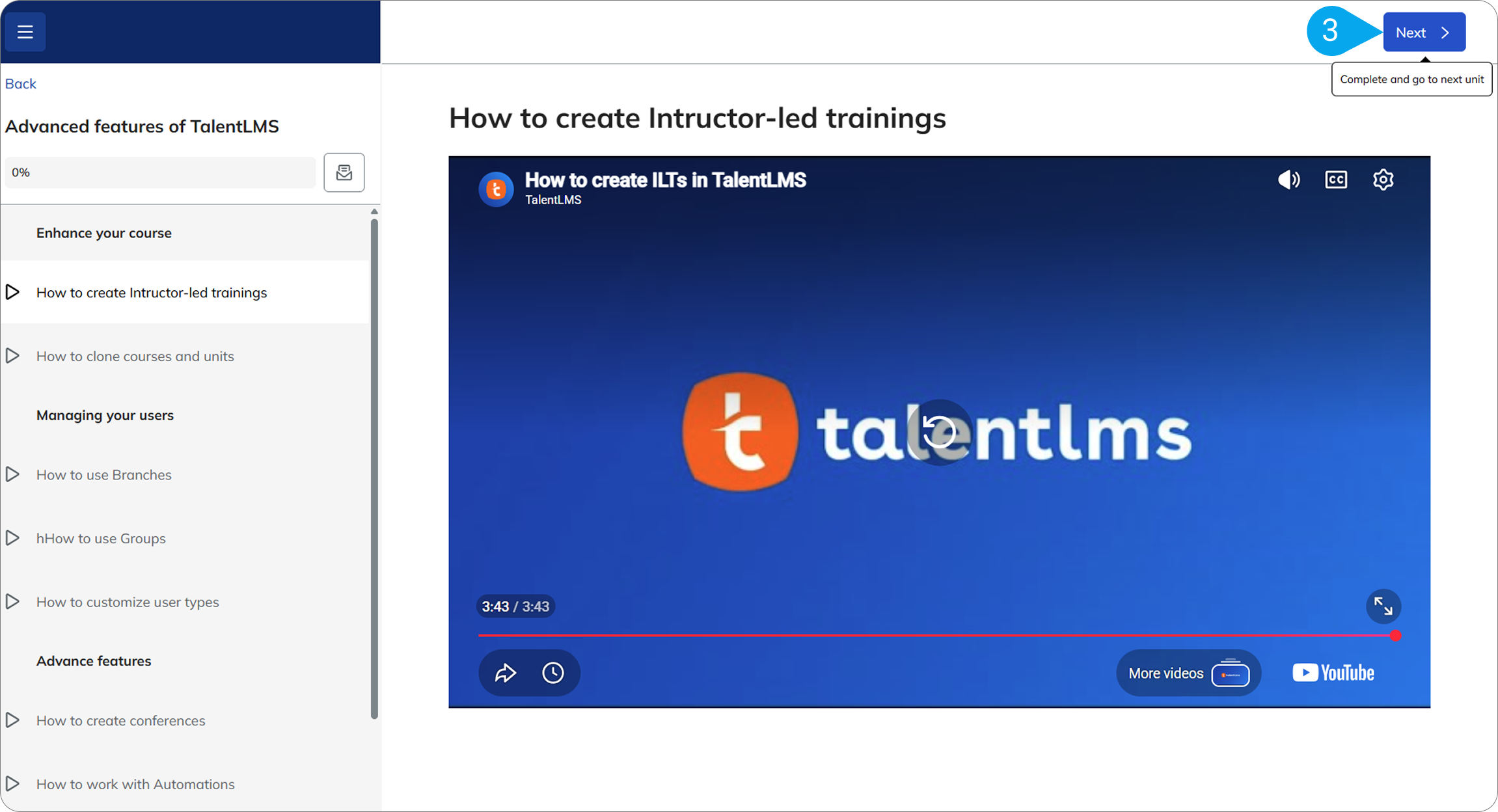The image size is (1498, 812).
Task: Expand video to fullscreen
Action: click(x=1383, y=606)
